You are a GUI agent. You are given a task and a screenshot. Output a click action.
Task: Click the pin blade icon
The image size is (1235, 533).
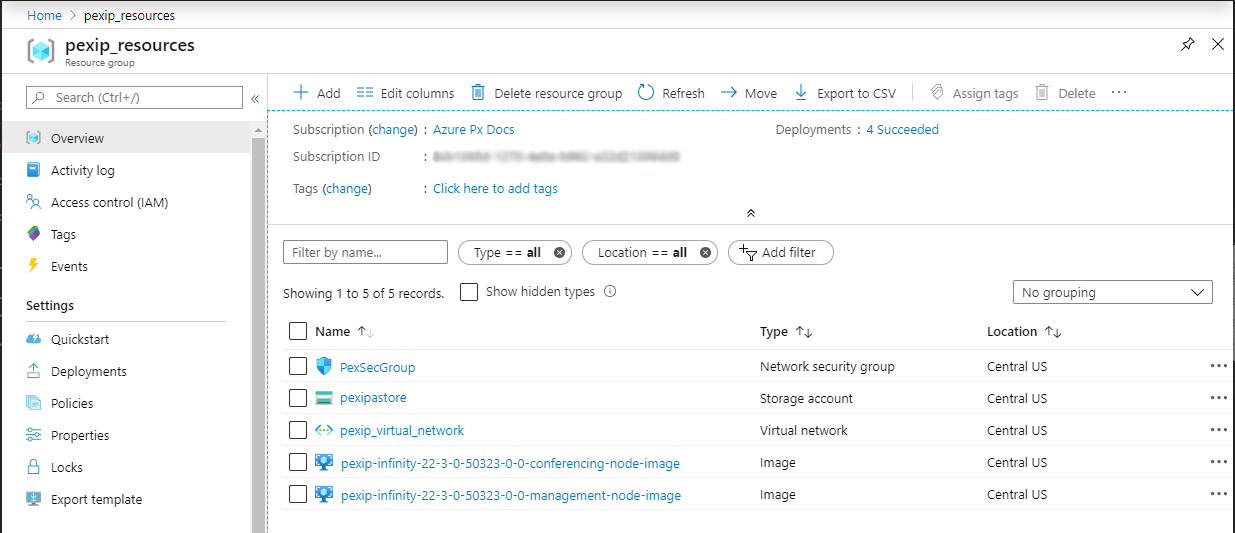(1187, 45)
